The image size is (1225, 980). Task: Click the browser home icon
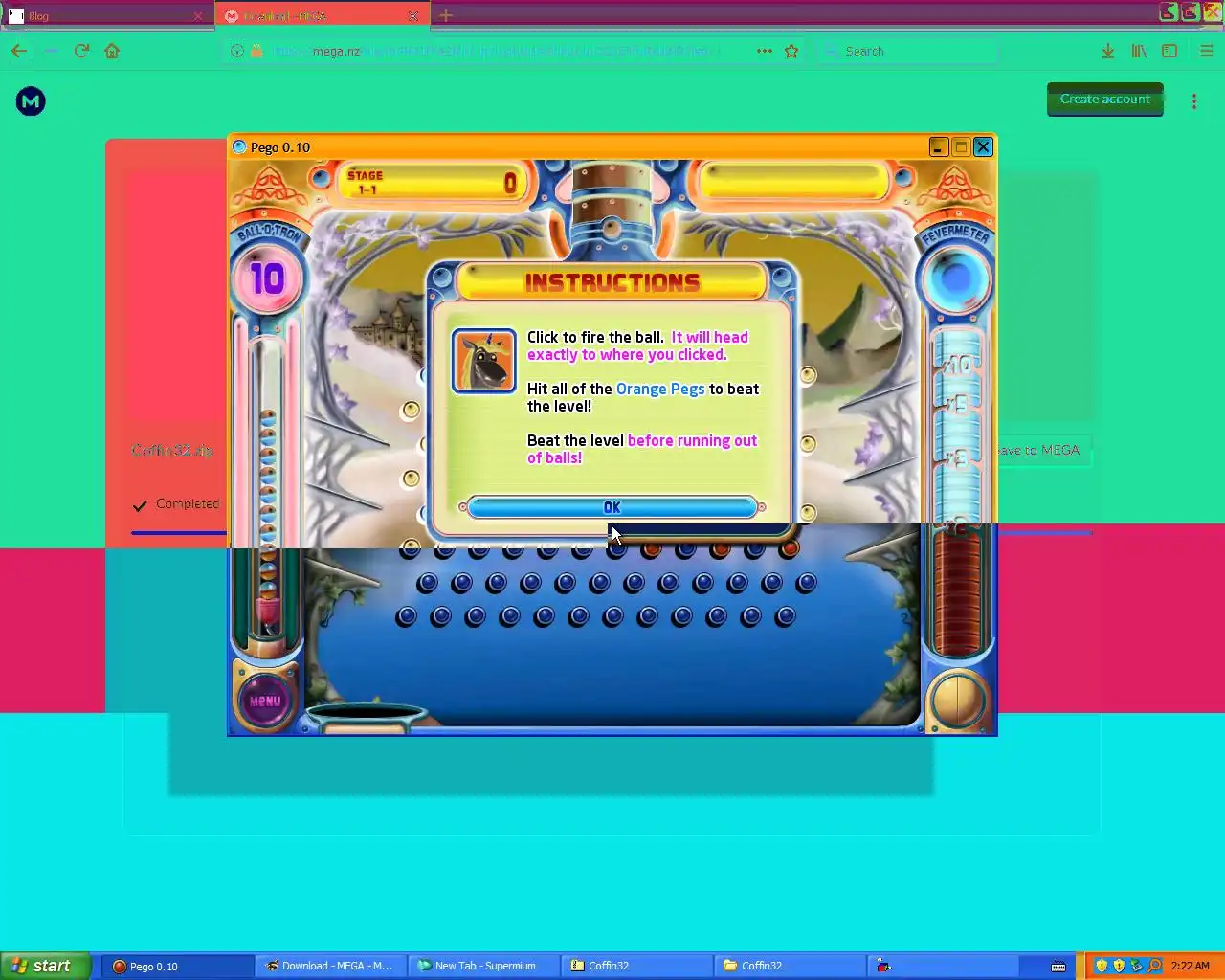coord(112,51)
